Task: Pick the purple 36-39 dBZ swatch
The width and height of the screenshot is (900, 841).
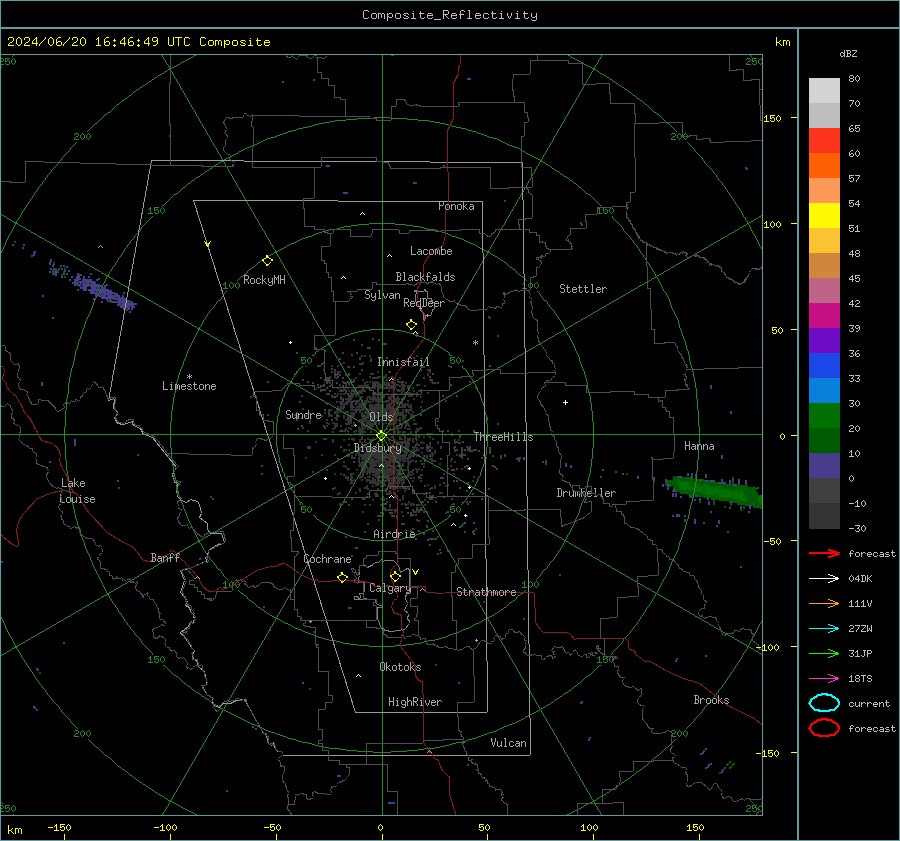Action: (824, 340)
